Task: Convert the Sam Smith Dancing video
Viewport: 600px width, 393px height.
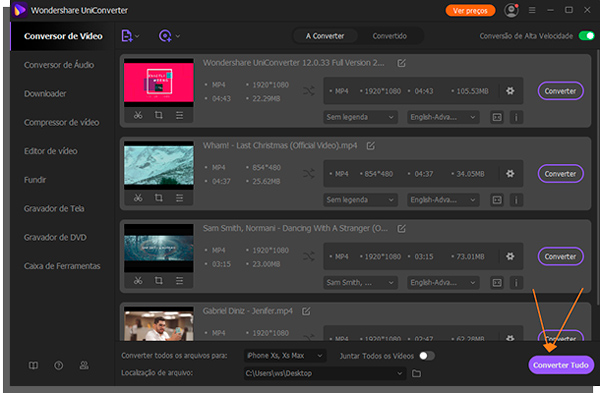Action: [561, 256]
